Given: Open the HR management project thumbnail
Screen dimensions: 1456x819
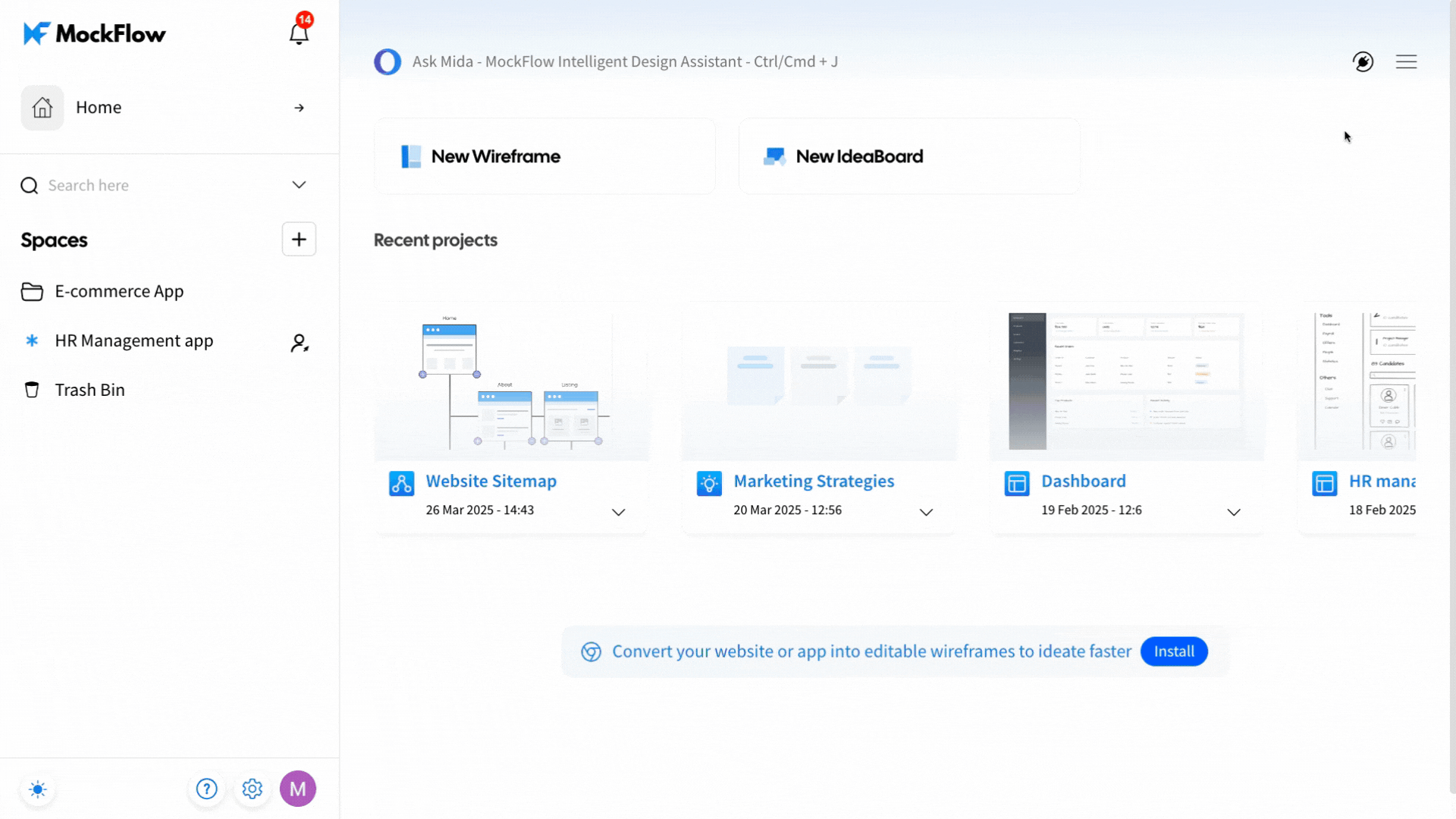Looking at the screenshot, I should click(x=1357, y=381).
